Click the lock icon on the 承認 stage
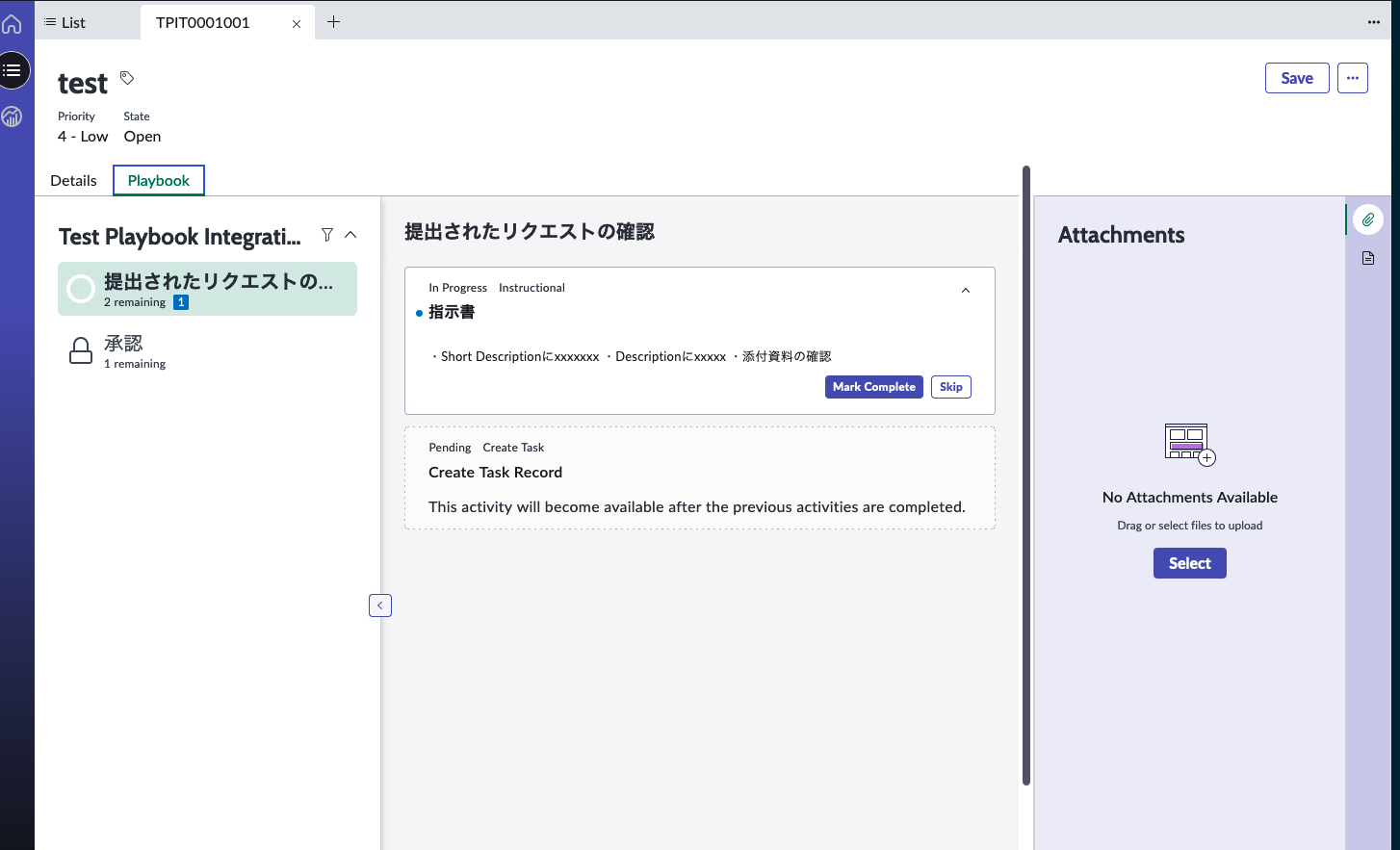 pos(81,350)
